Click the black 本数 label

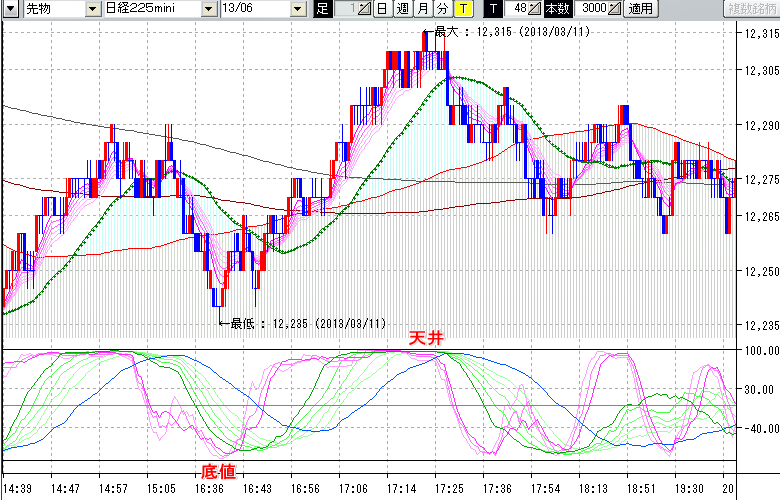[559, 9]
